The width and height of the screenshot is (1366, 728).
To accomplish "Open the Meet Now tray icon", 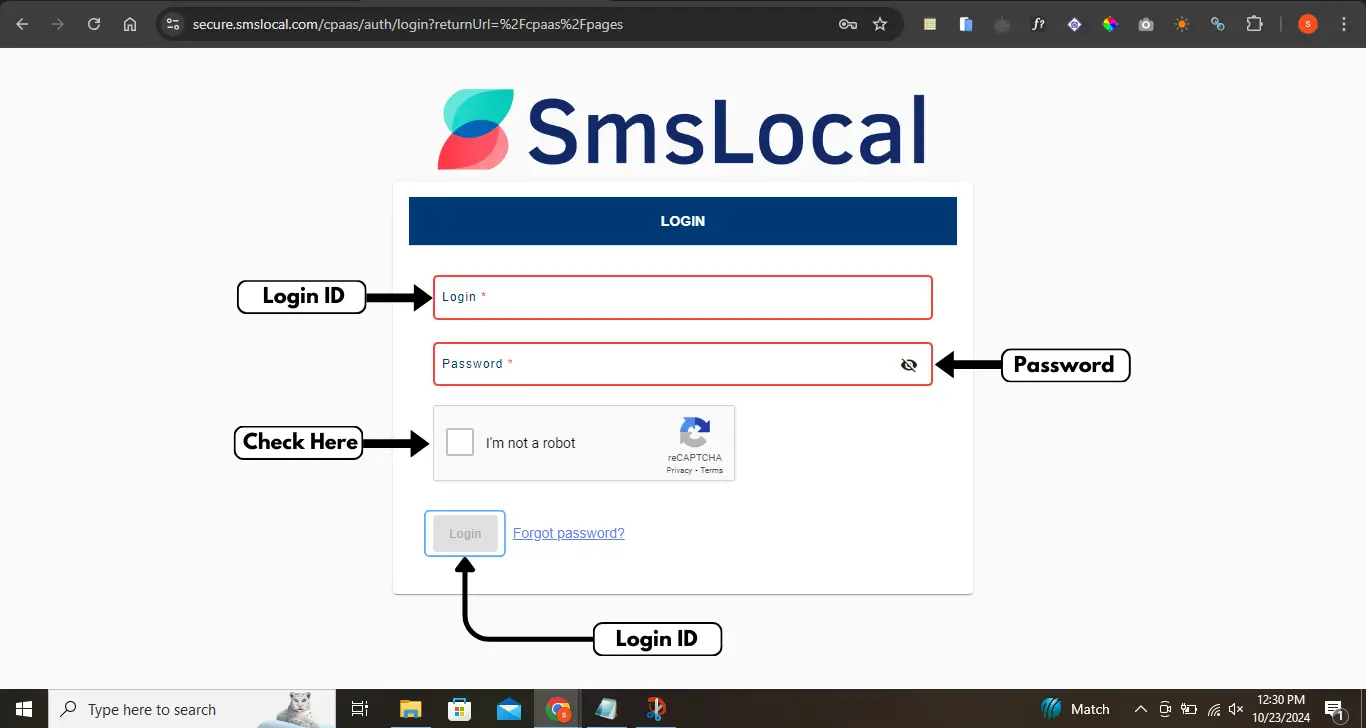I will [x=1165, y=709].
